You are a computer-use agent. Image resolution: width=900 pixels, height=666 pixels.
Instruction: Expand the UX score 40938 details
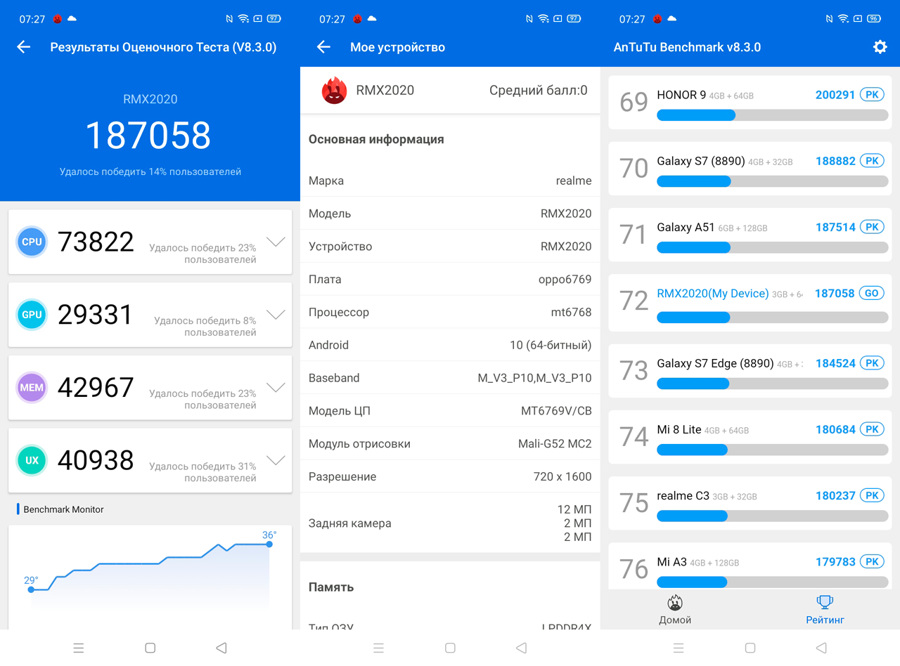click(276, 460)
